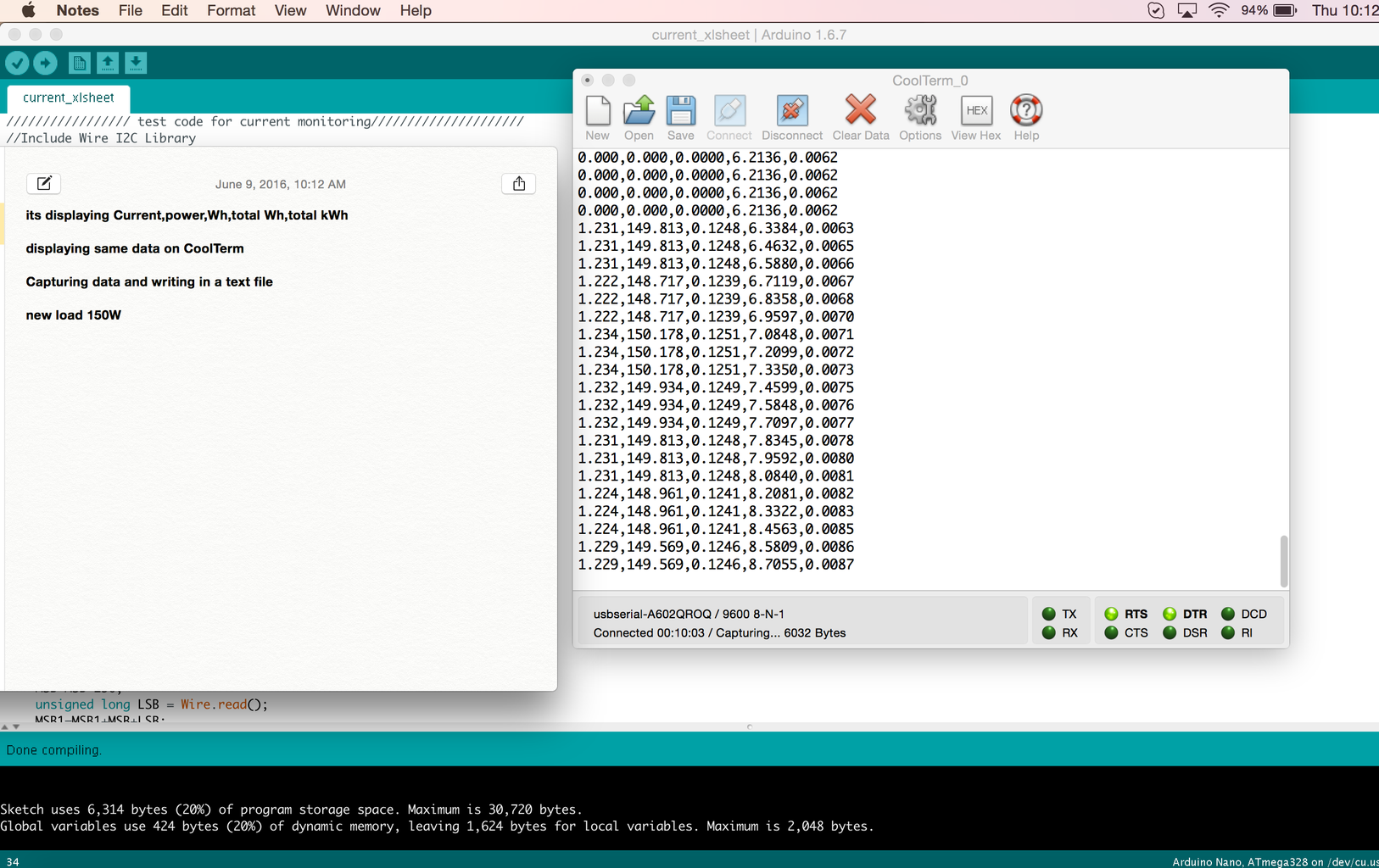The width and height of the screenshot is (1379, 868).
Task: Click the "Arduino Nano, ATmega328" board status text
Action: 1276,861
